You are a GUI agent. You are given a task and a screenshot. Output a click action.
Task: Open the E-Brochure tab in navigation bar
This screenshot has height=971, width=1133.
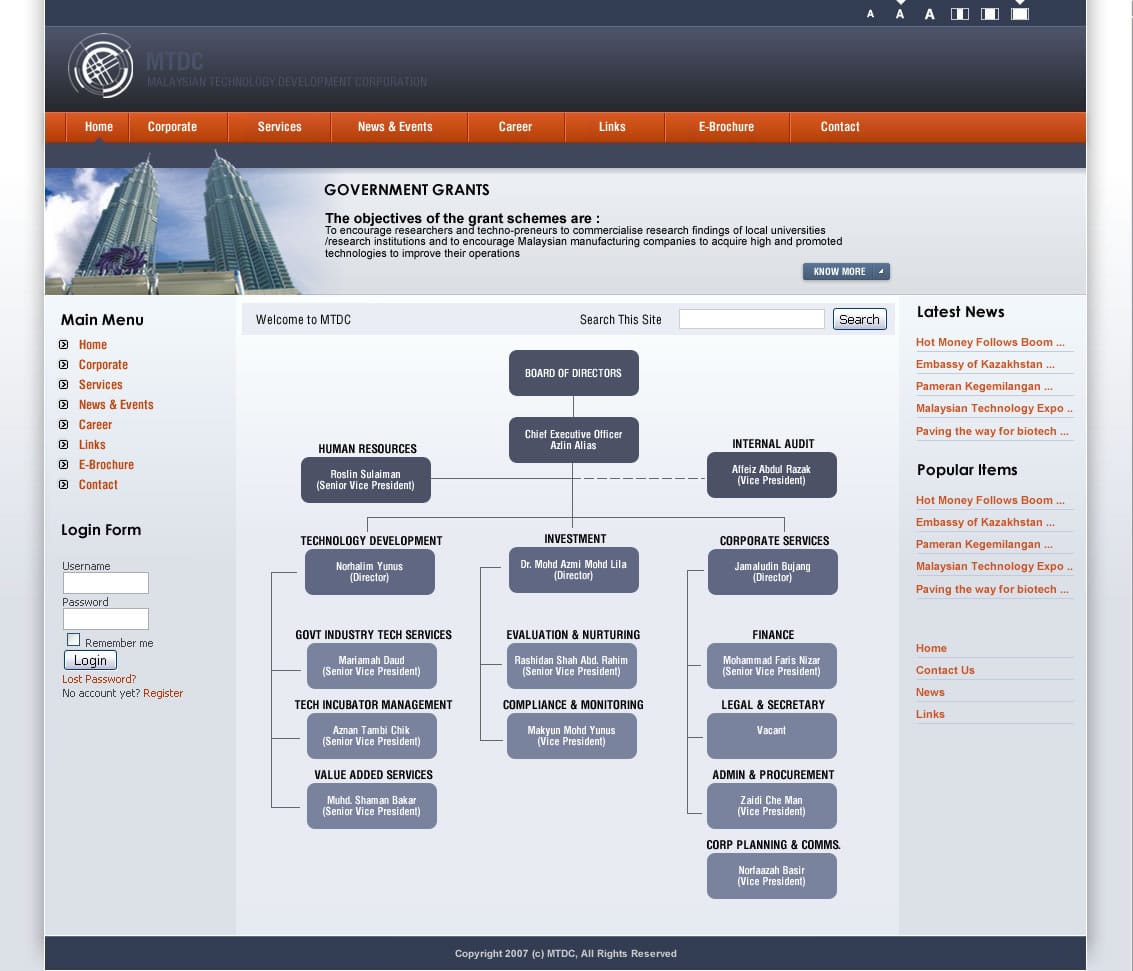click(726, 126)
